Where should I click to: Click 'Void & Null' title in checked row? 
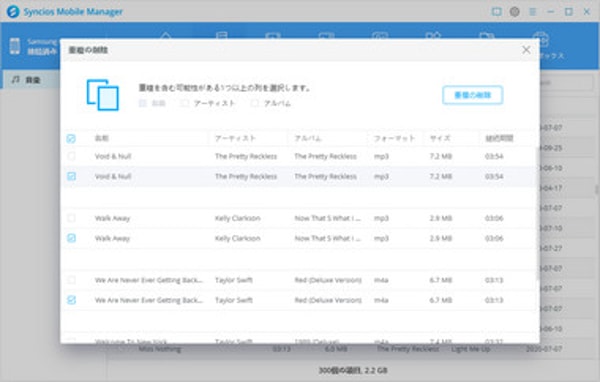[x=113, y=176]
